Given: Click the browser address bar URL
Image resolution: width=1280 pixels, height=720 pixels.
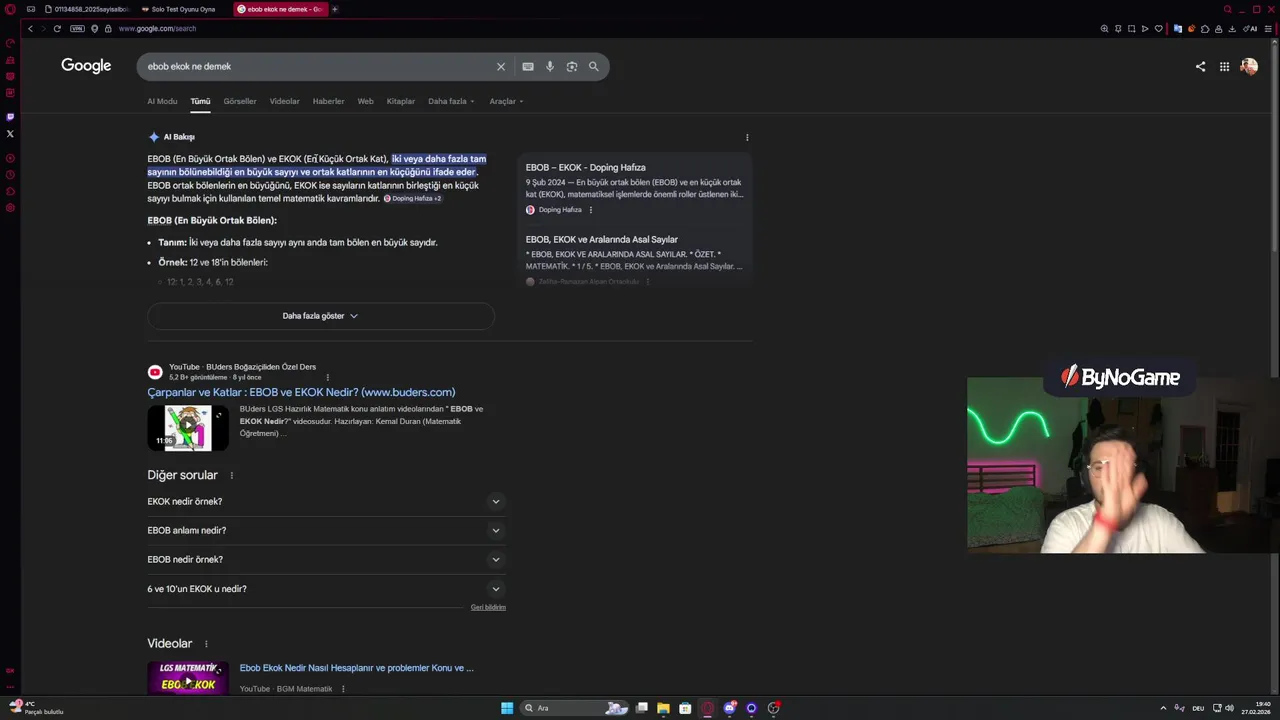Looking at the screenshot, I should coord(157,29).
